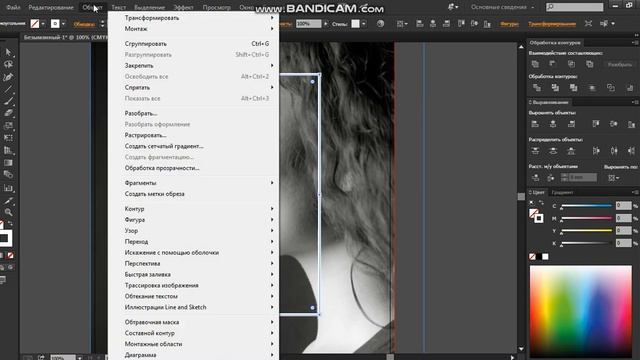This screenshot has height=360, width=640.
Task: Click the Crop pathfinder icon
Action: coord(592,88)
